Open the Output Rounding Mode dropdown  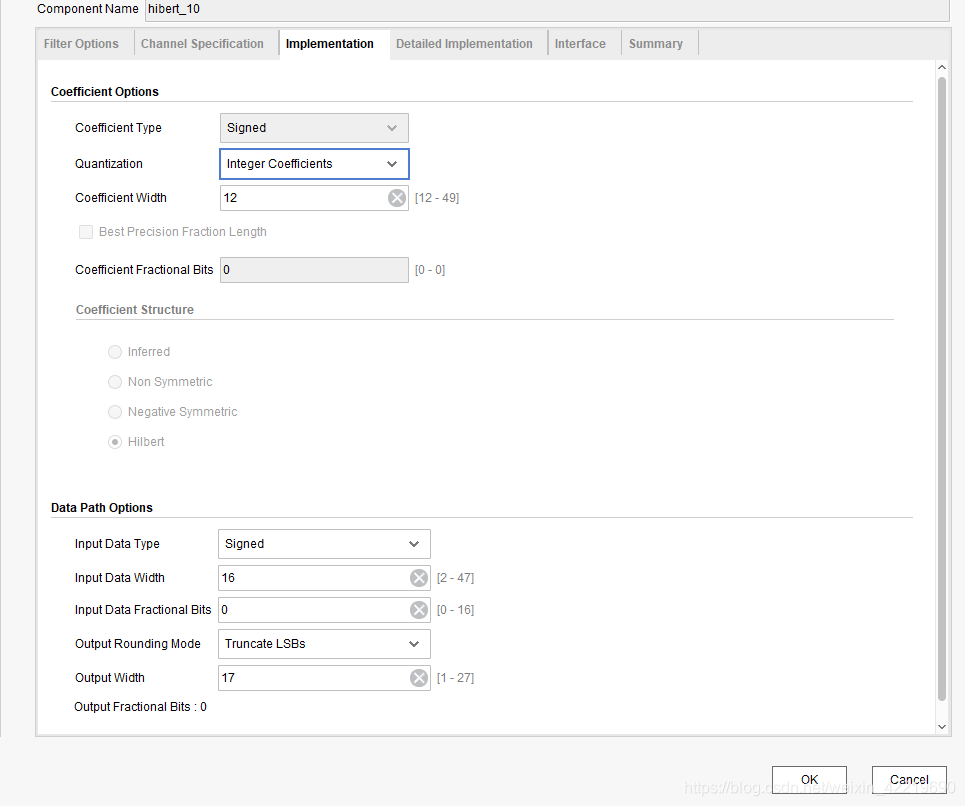[x=324, y=644]
